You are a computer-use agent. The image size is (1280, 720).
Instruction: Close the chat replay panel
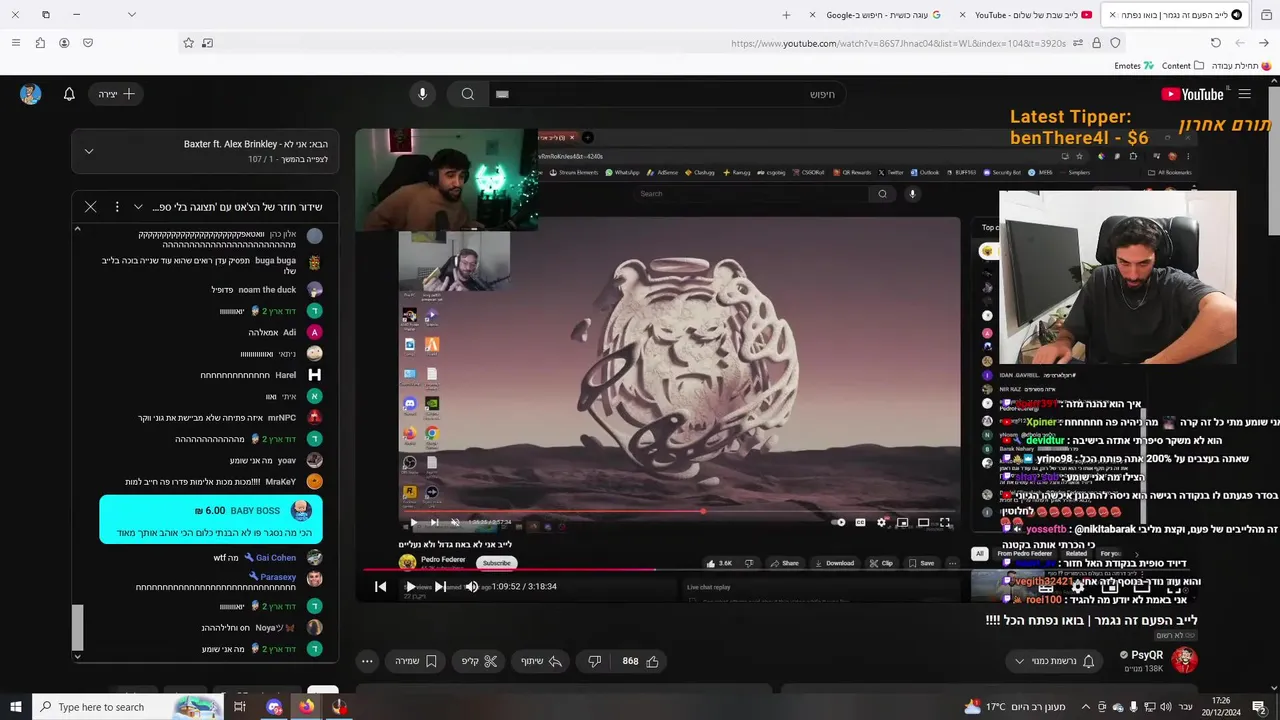(x=90, y=207)
